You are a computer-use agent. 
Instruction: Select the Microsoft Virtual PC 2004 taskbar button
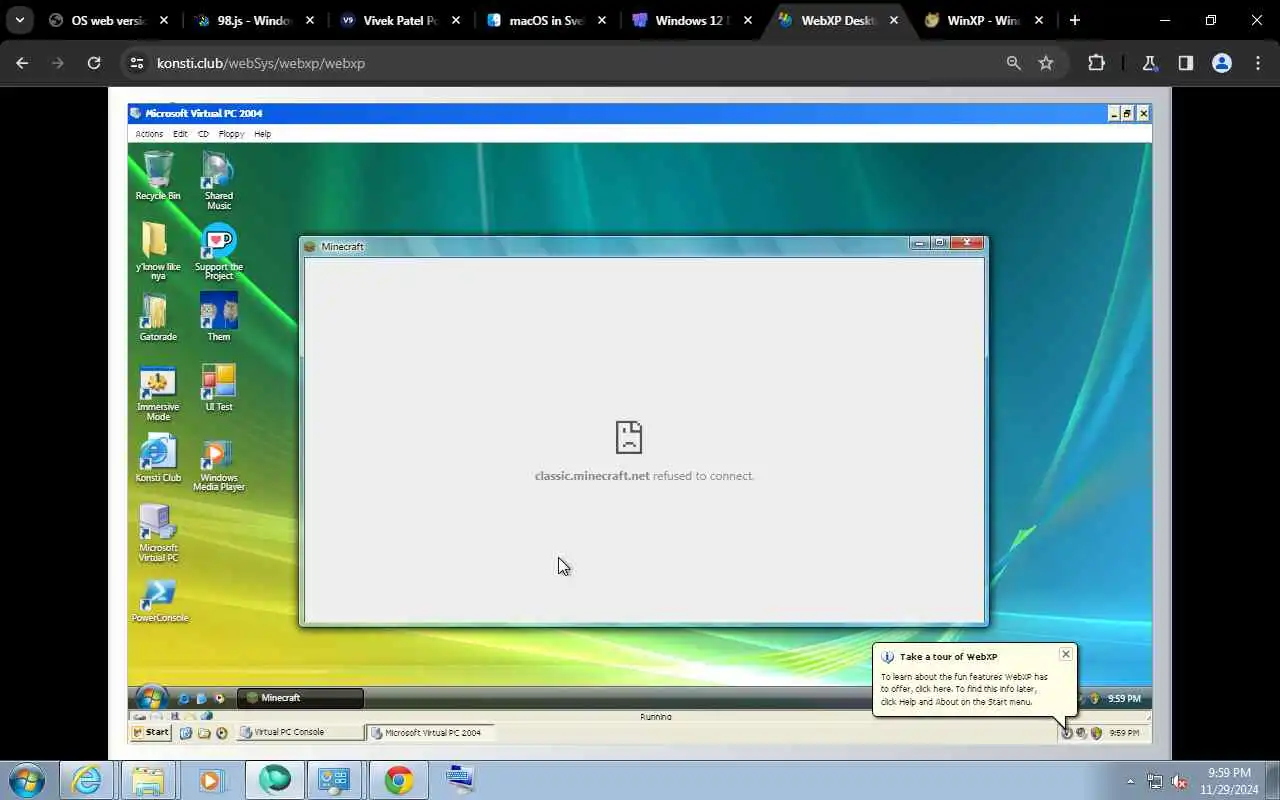pyautogui.click(x=432, y=732)
